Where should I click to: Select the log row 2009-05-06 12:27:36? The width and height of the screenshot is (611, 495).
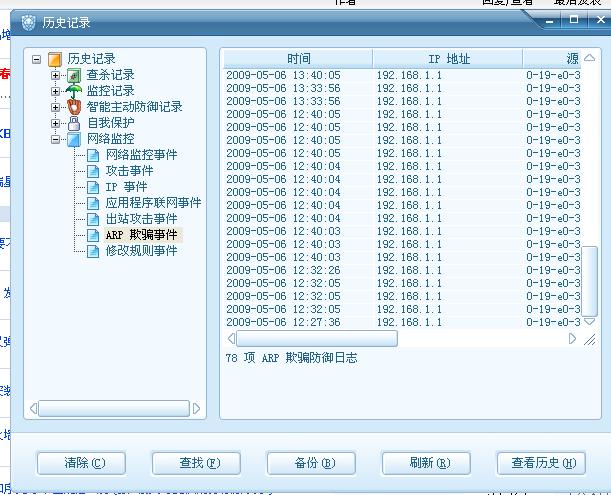point(402,322)
